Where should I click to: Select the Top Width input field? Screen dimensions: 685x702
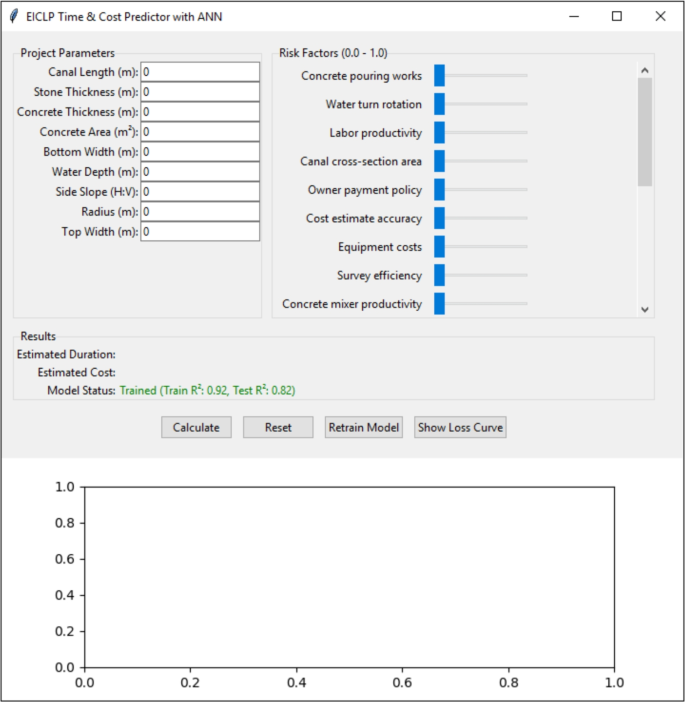click(x=200, y=231)
